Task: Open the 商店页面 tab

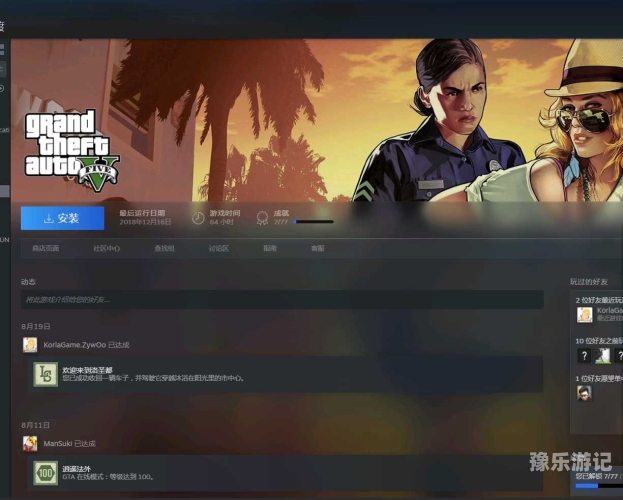Action: tap(46, 248)
